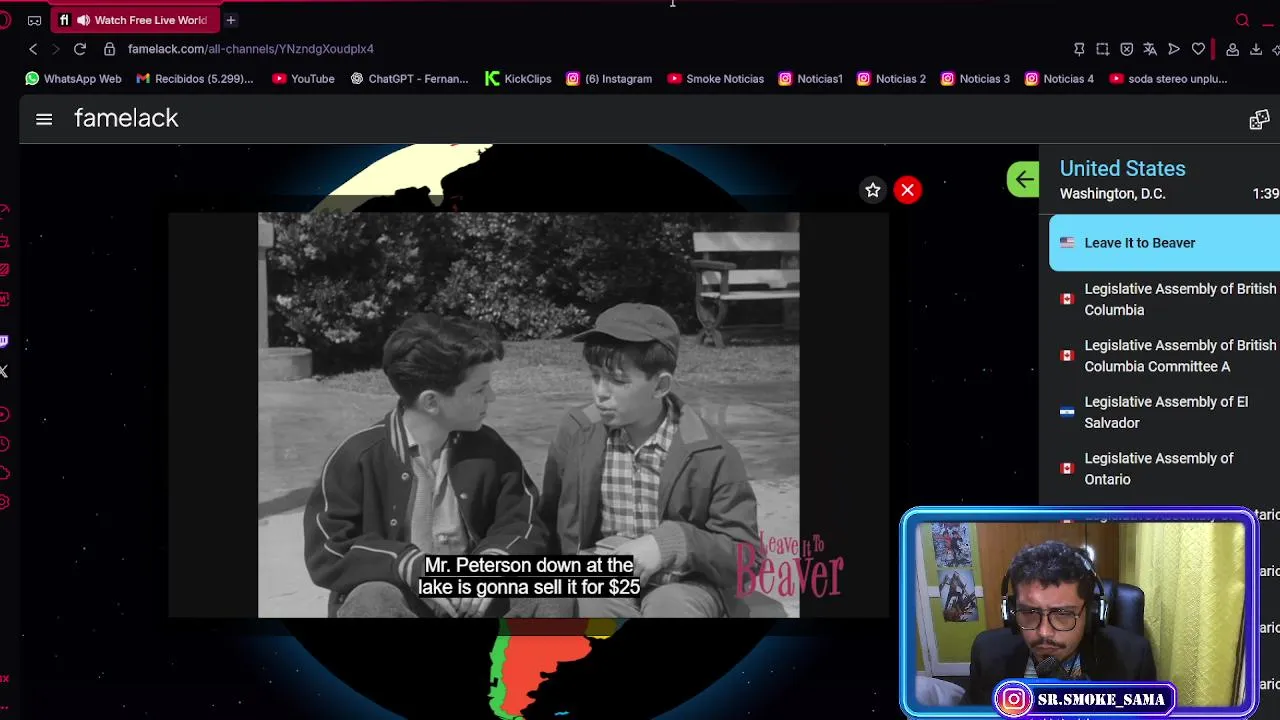Click the famelack logo text
Image resolution: width=1280 pixels, height=720 pixels.
[126, 118]
